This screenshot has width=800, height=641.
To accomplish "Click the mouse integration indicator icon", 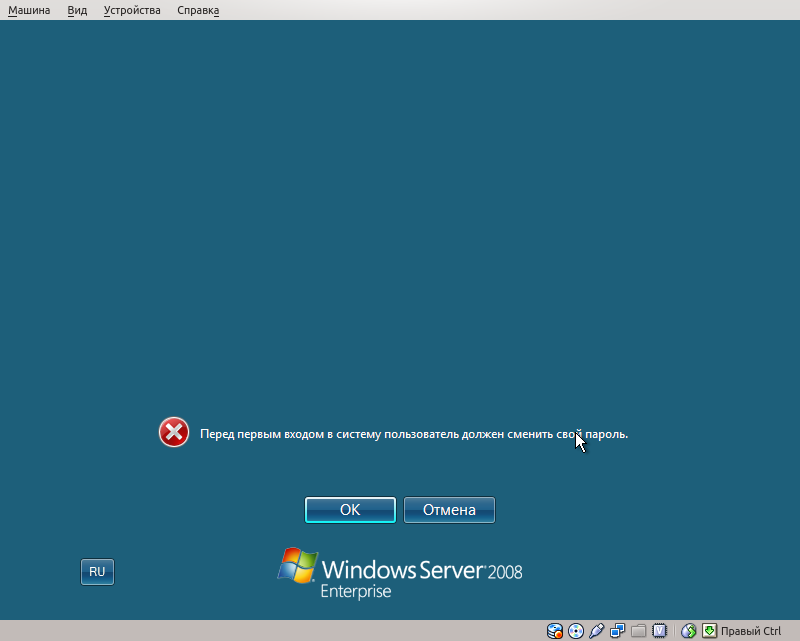I will [687, 631].
